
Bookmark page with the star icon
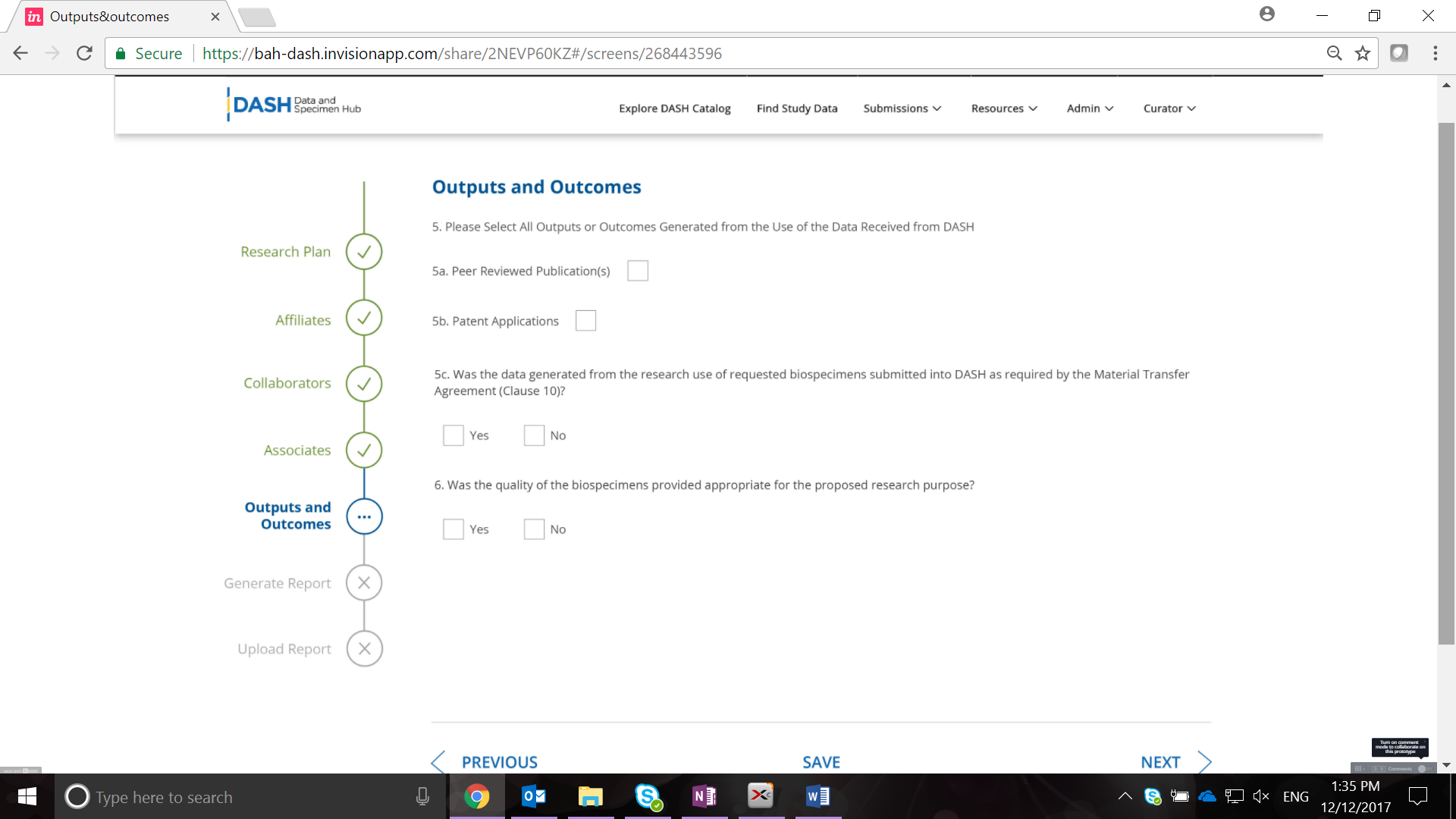tap(1363, 53)
